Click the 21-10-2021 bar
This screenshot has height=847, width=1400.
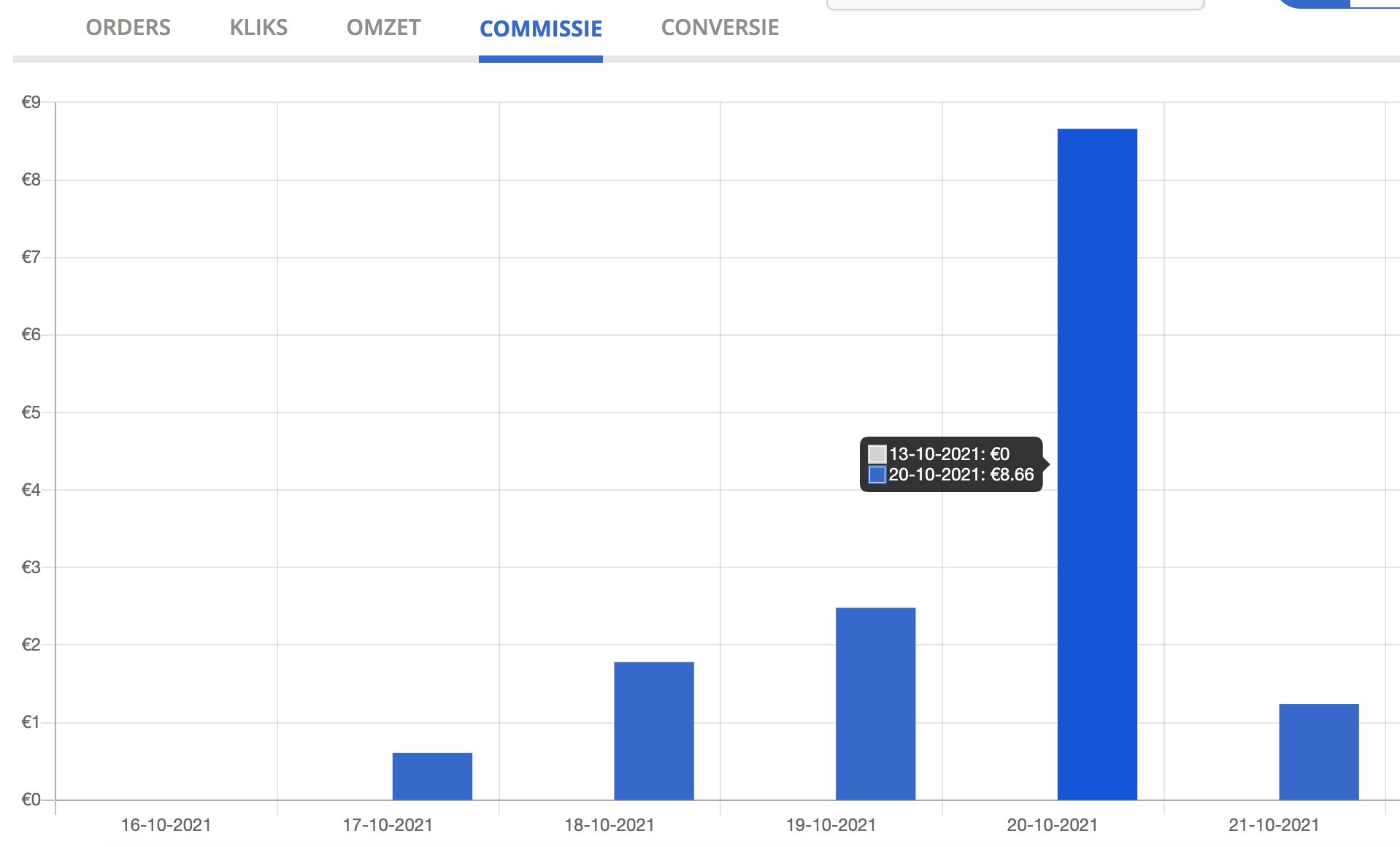pos(1319,752)
